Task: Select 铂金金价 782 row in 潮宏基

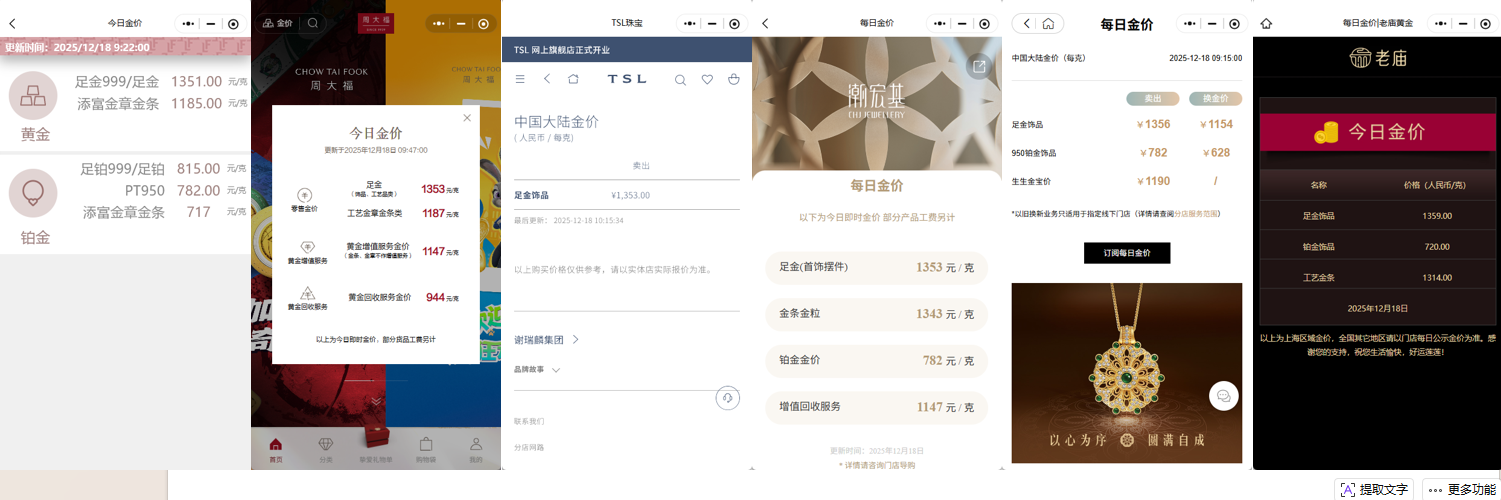Action: tap(877, 360)
